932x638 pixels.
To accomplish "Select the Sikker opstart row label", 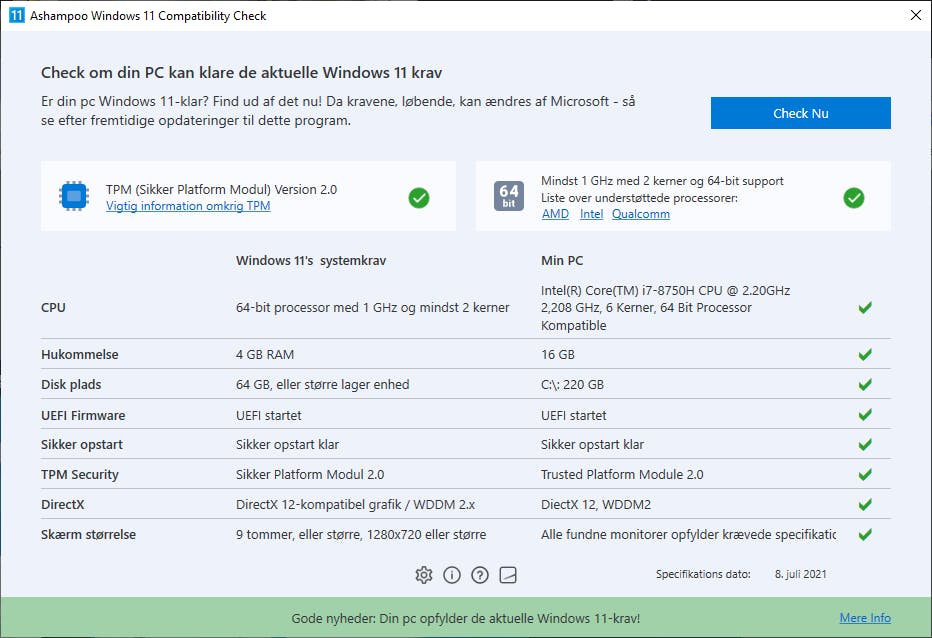I will (81, 444).
